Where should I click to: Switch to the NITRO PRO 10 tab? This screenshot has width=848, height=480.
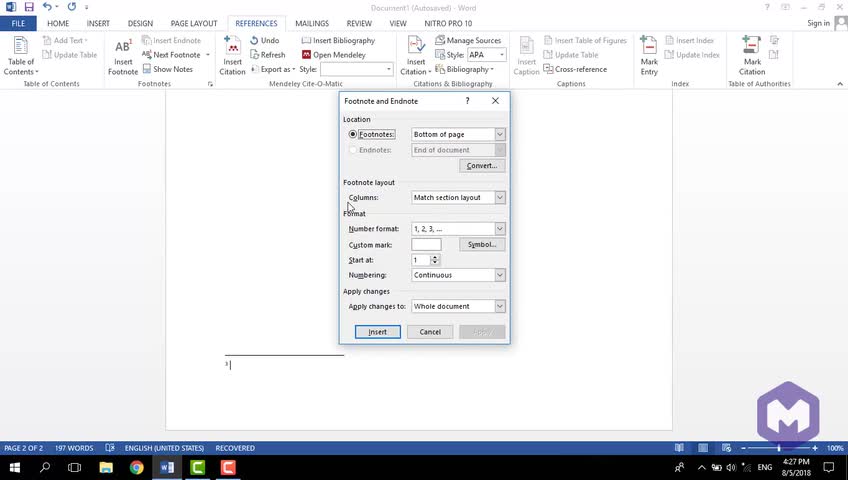tap(448, 23)
